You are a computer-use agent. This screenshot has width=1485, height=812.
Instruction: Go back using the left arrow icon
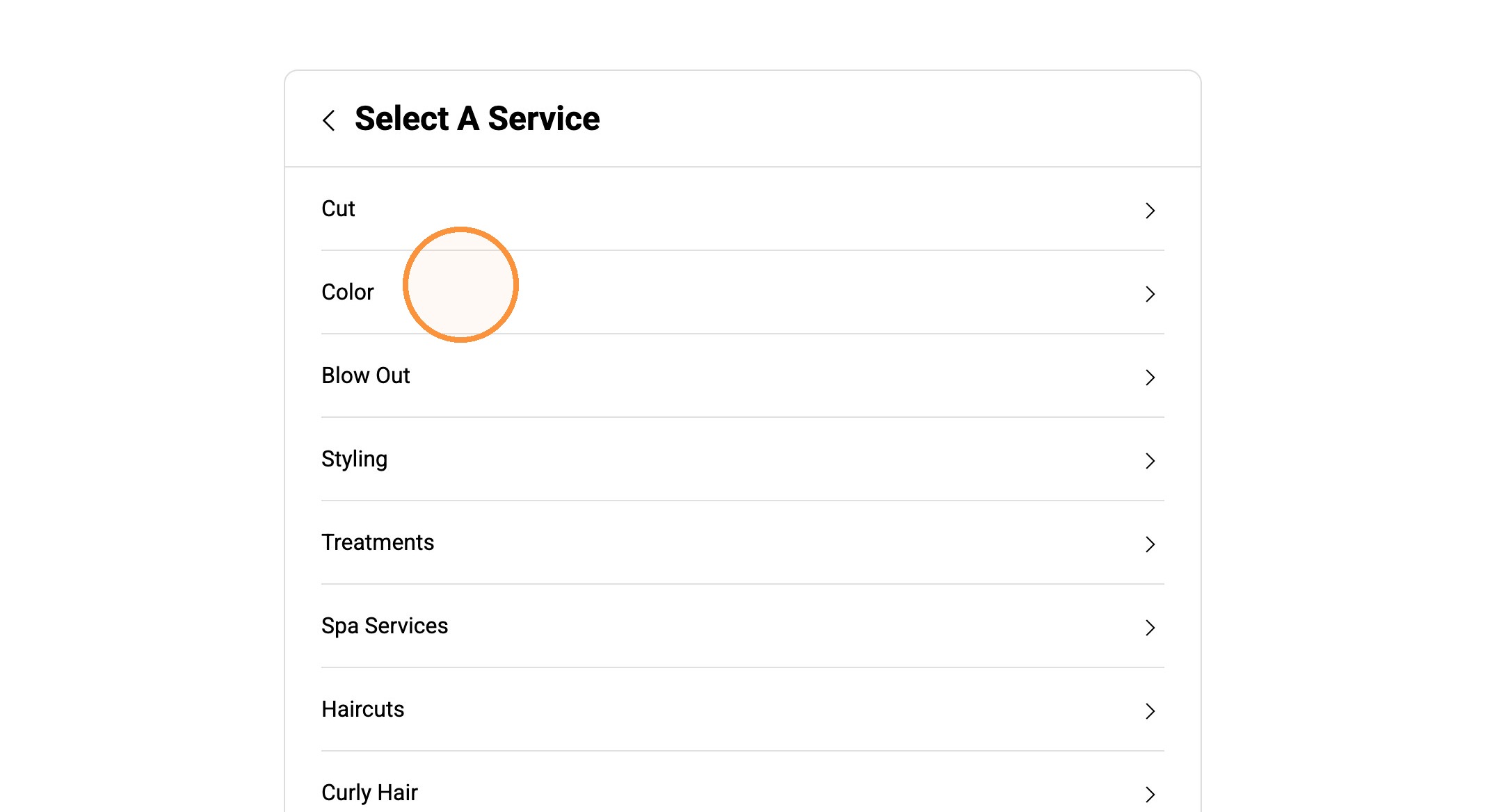(329, 120)
